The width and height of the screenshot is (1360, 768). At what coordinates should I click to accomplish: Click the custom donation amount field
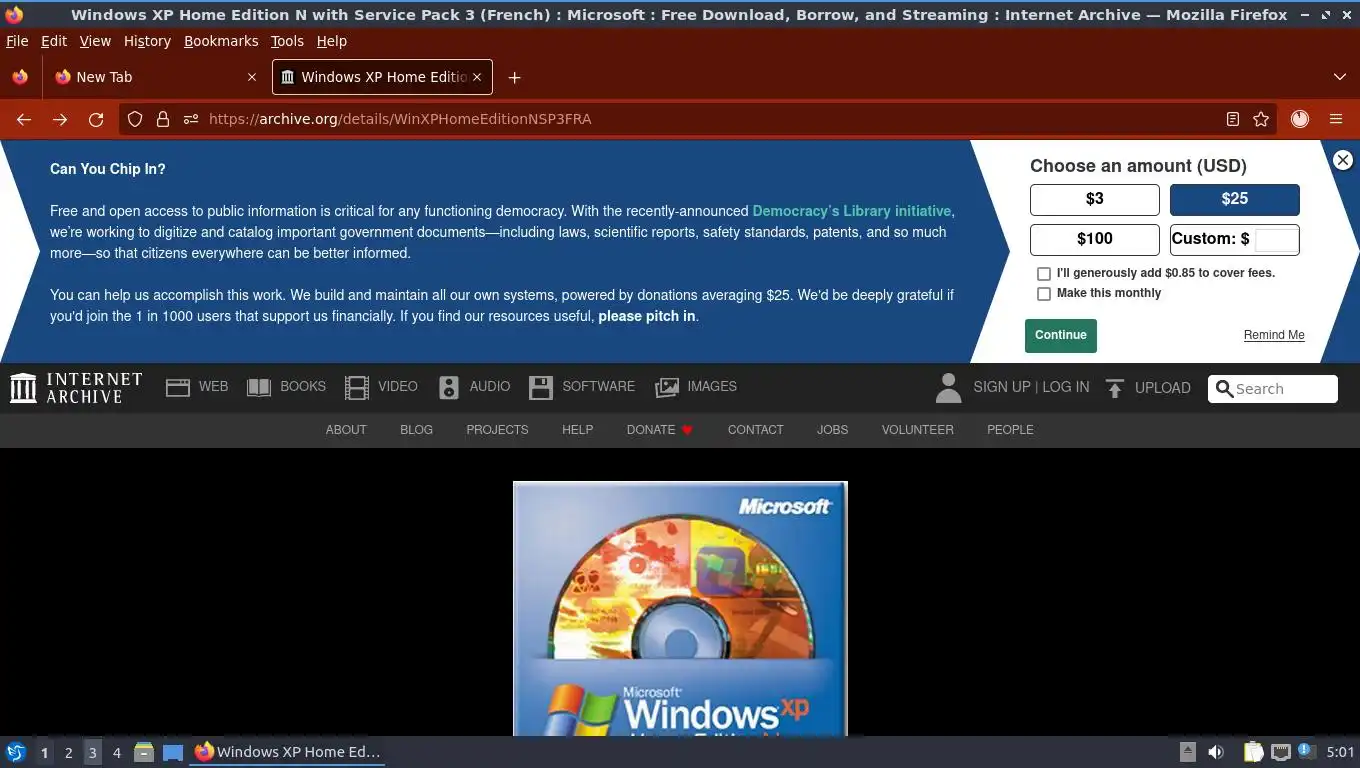pos(1276,239)
